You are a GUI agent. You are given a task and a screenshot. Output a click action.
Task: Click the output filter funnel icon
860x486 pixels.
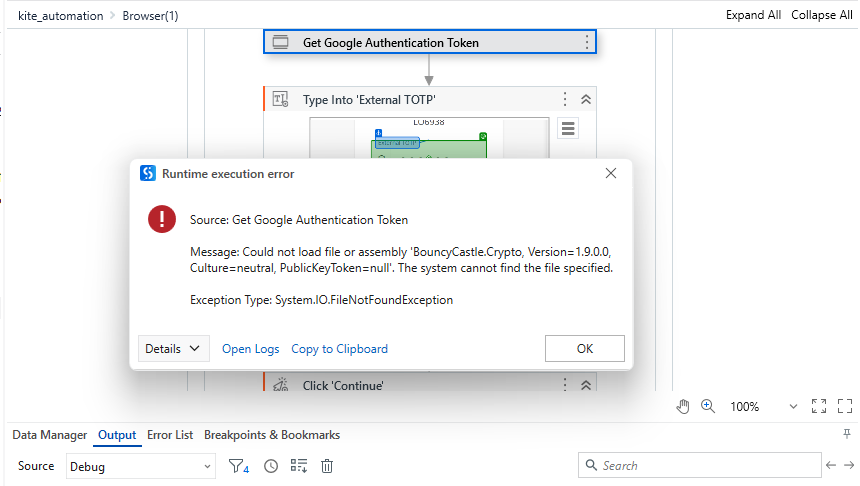239,466
